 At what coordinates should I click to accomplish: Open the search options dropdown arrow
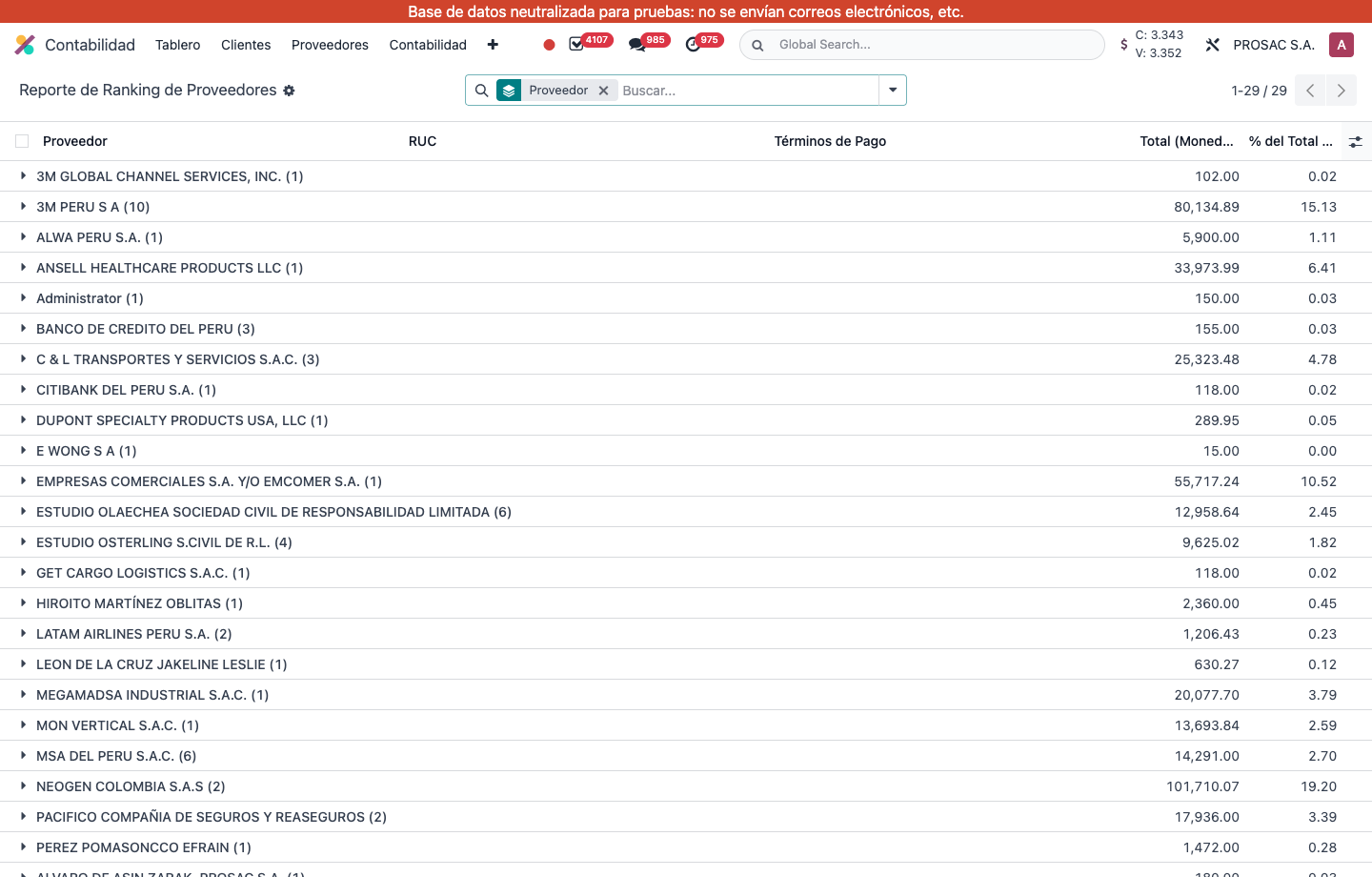point(893,91)
